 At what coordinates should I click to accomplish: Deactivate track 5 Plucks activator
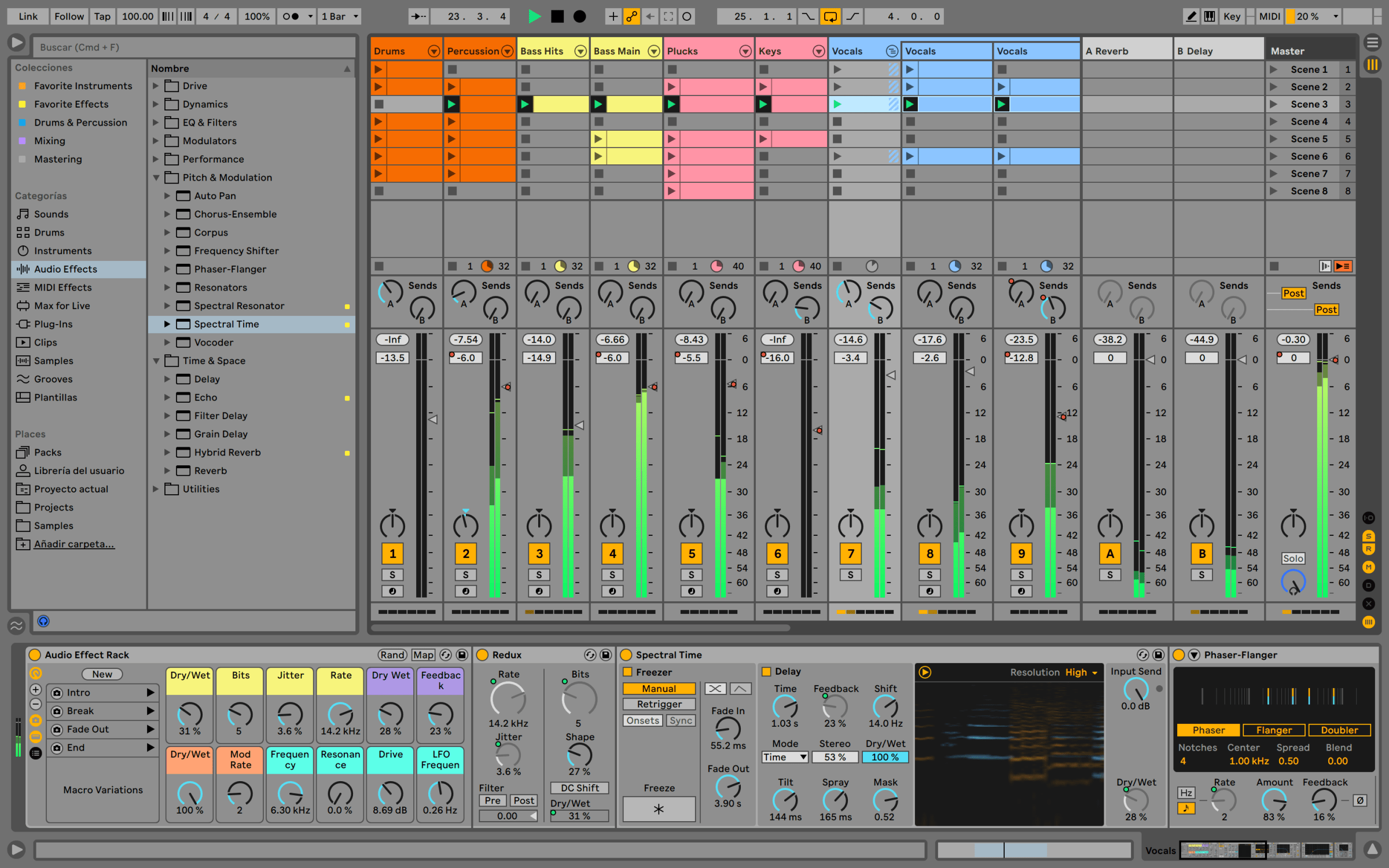(691, 554)
